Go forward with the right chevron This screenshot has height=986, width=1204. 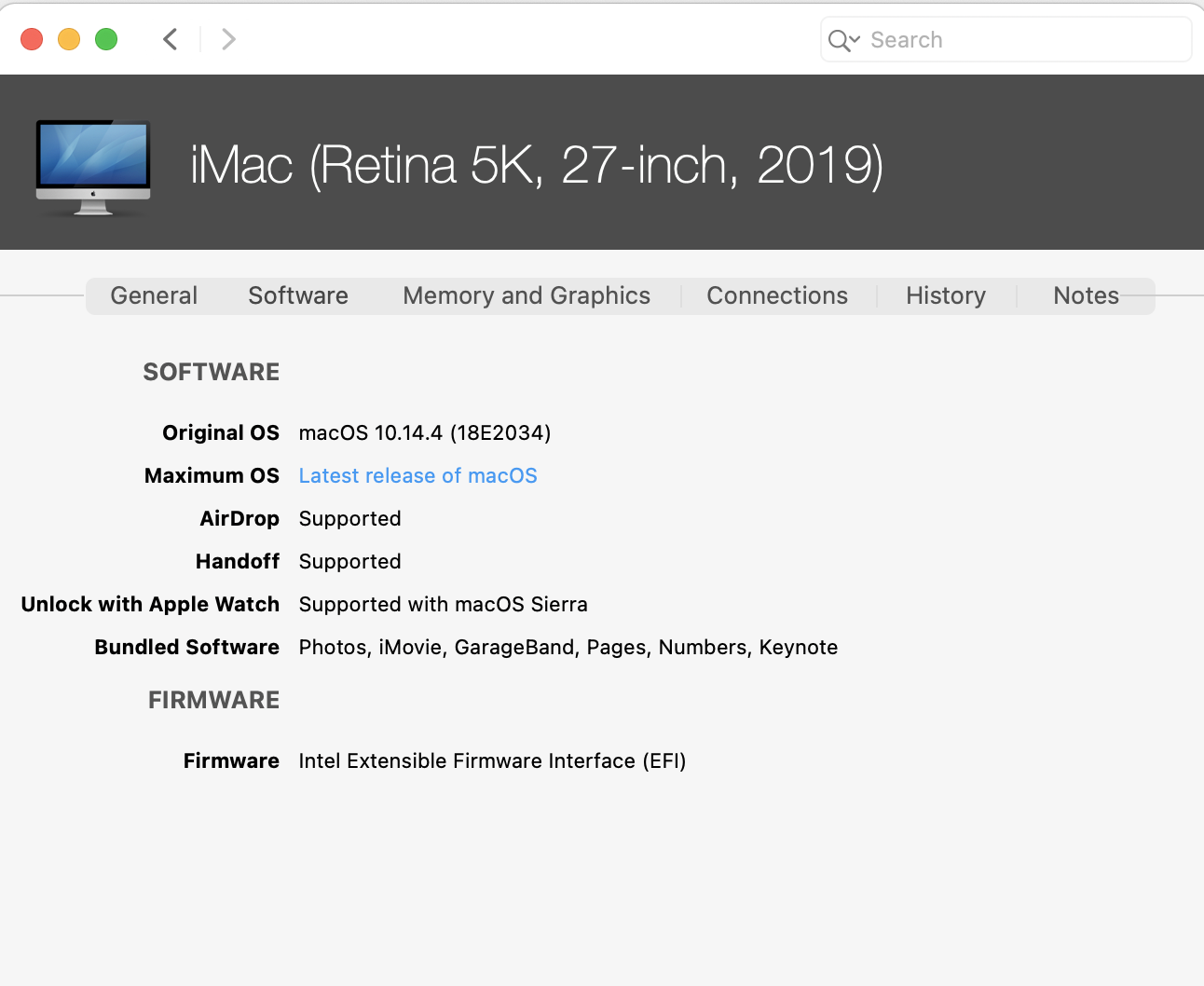[228, 39]
